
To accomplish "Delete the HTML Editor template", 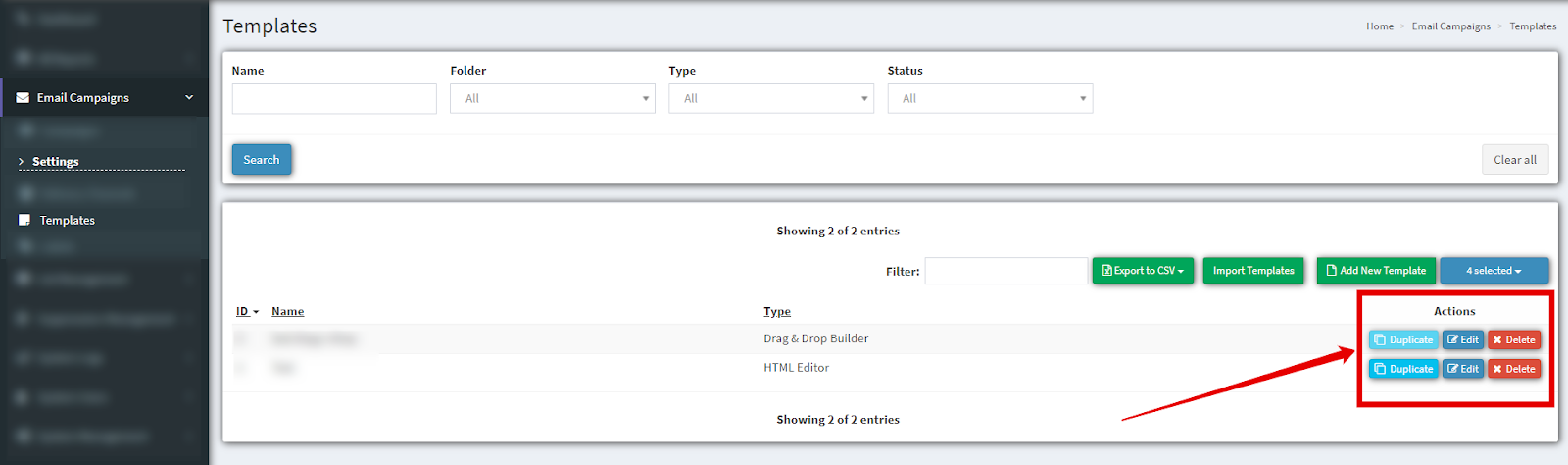I will 1513,370.
